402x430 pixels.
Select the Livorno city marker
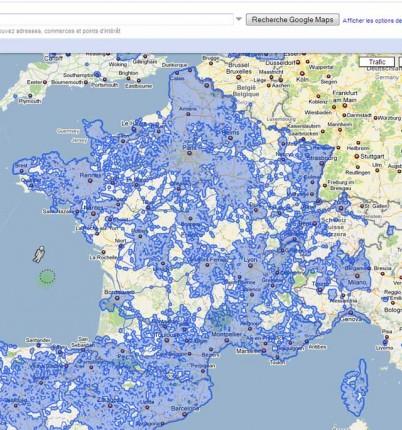385,342
